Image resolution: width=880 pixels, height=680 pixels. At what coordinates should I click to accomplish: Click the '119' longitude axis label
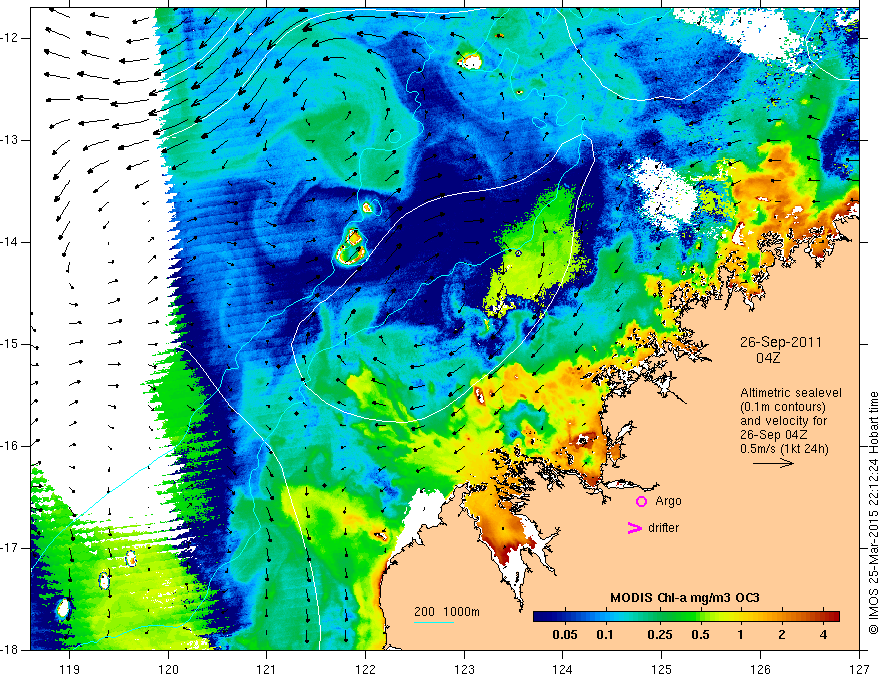tap(70, 669)
